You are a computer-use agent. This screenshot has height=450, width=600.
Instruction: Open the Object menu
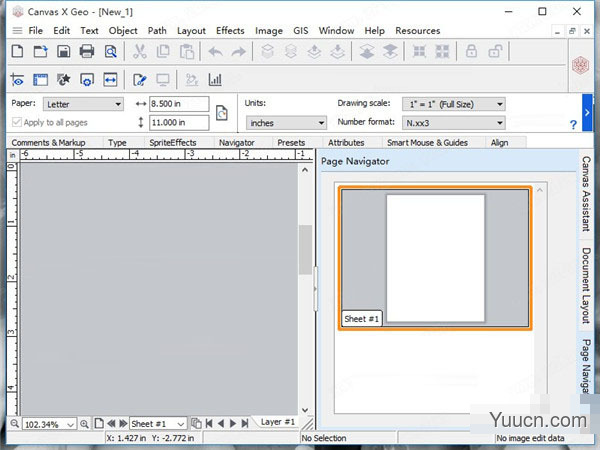(123, 31)
